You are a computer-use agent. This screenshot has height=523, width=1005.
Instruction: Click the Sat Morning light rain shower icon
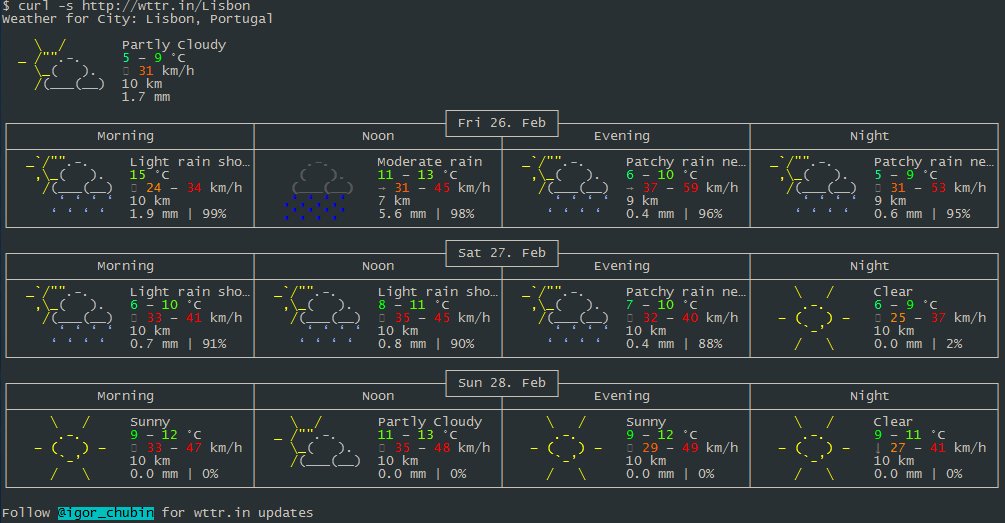tap(69, 314)
